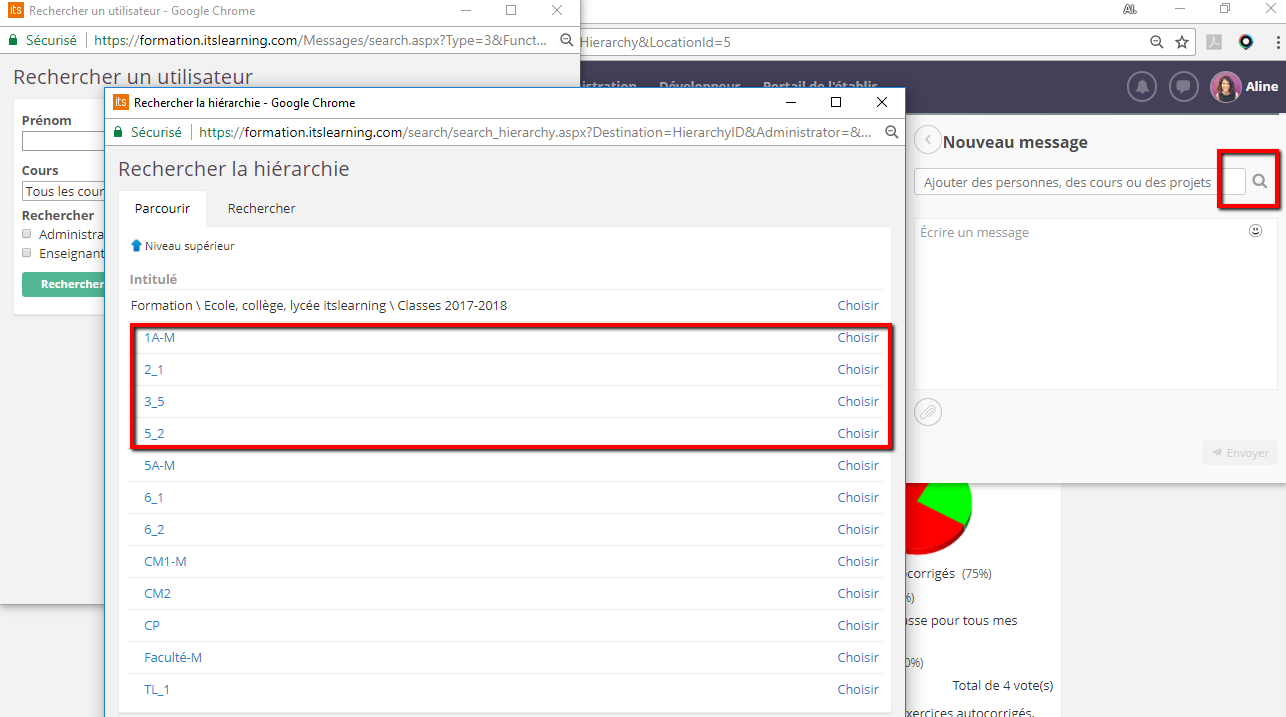Open the Faculté-M hierarchy entry

pos(173,657)
